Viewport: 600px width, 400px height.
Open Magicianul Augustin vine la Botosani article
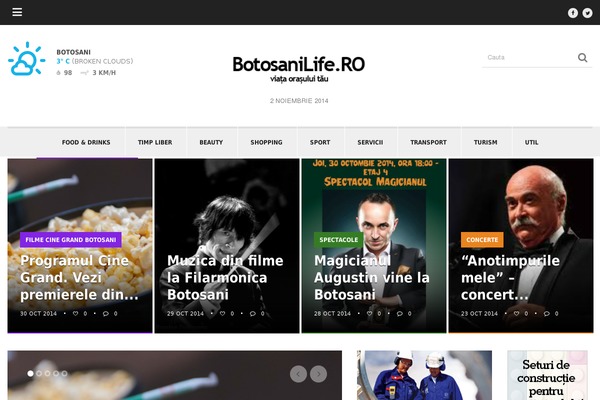372,278
